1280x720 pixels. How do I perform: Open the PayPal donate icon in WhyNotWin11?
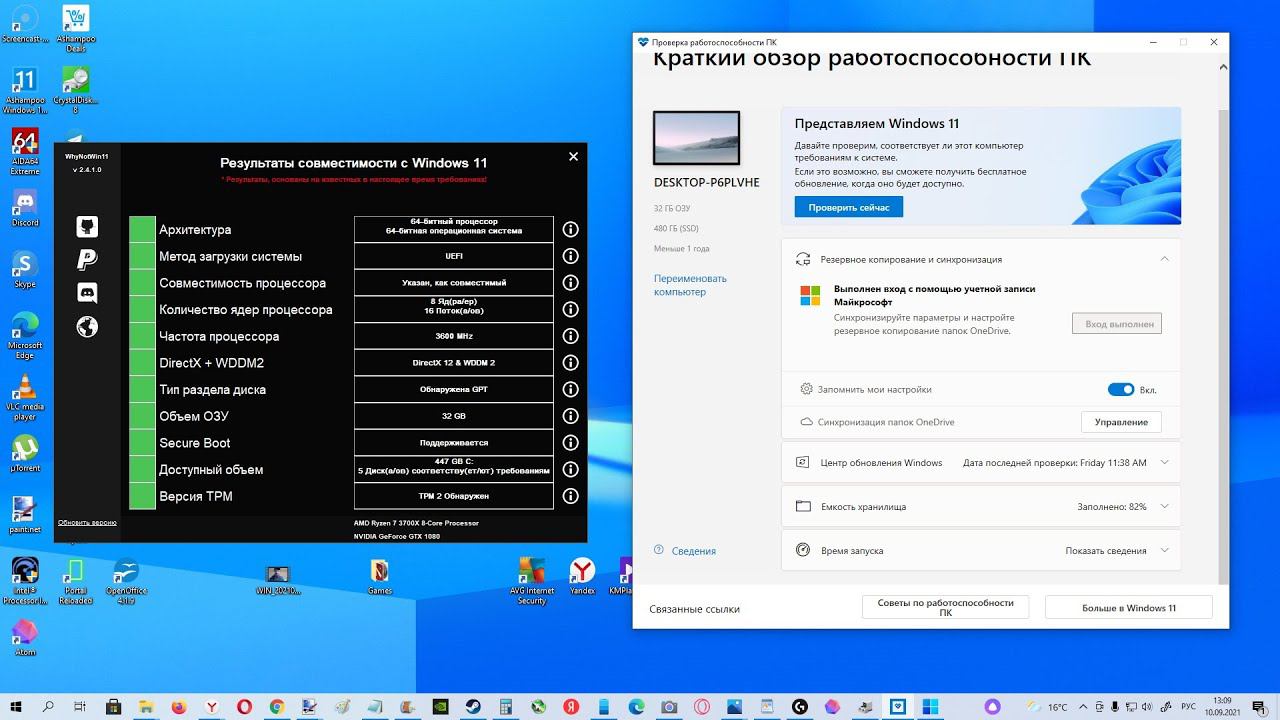[x=87, y=260]
